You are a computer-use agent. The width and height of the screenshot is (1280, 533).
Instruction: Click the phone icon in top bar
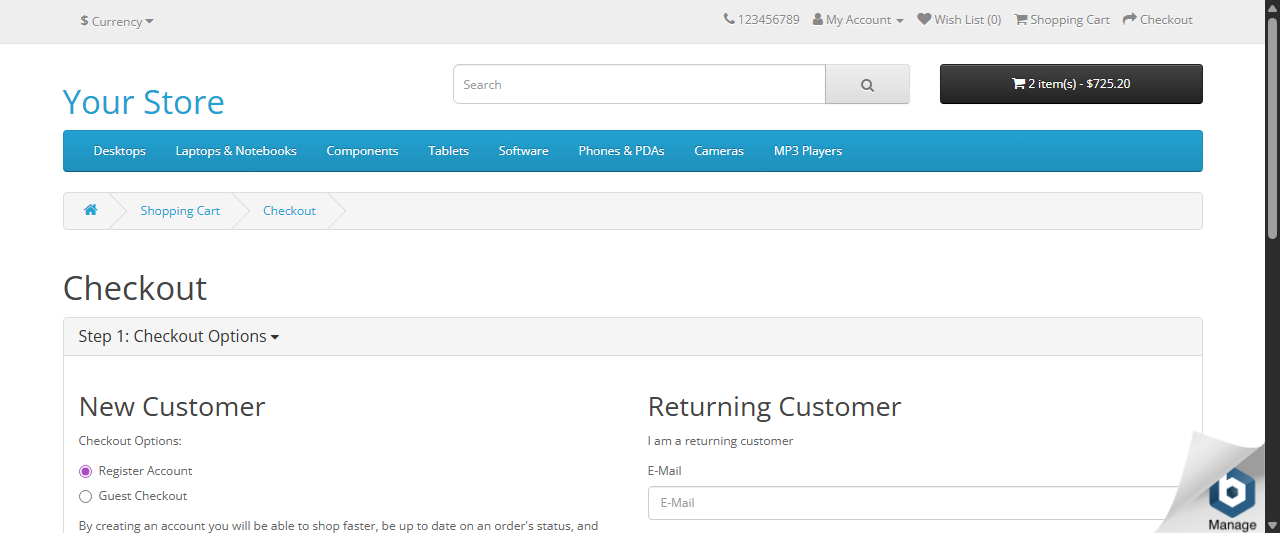coord(729,20)
